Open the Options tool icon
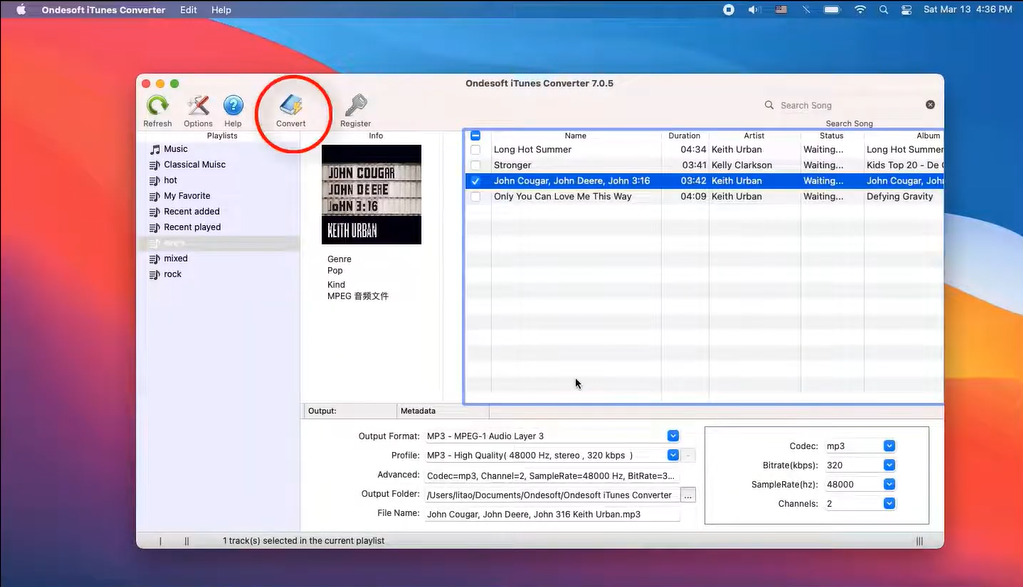The image size is (1023, 587). [198, 106]
